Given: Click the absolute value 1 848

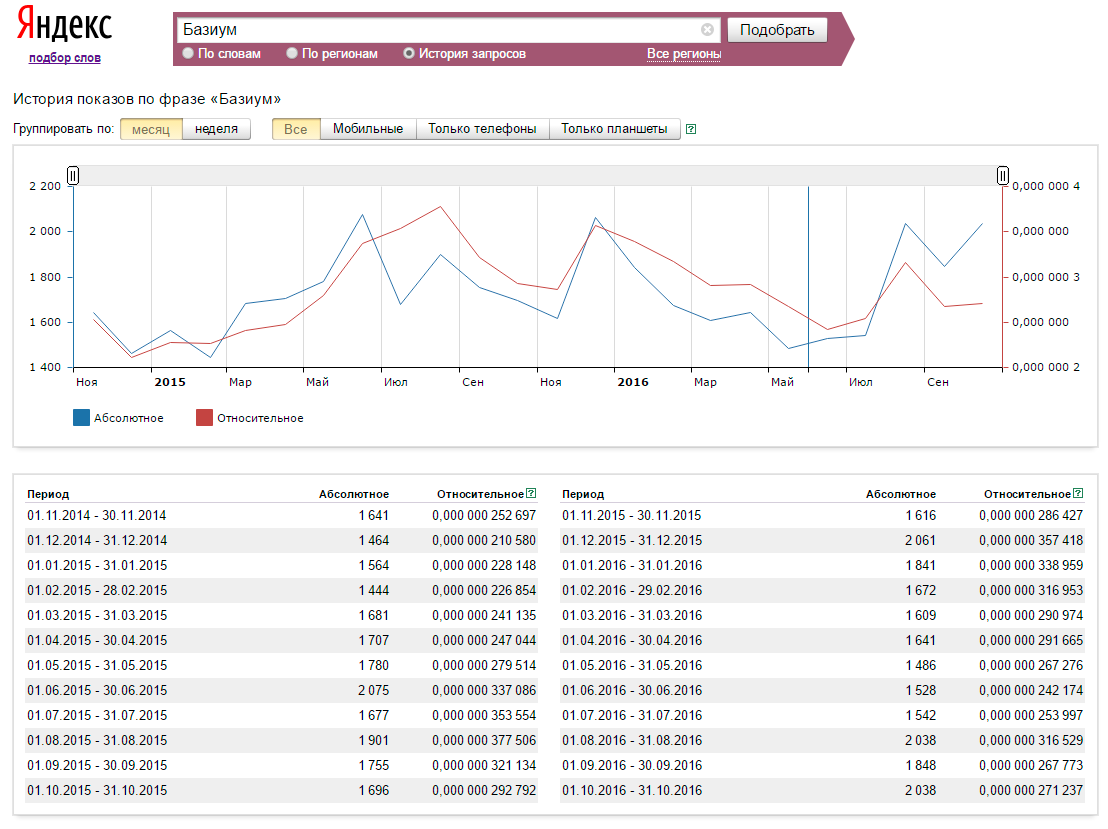Looking at the screenshot, I should coord(921,766).
